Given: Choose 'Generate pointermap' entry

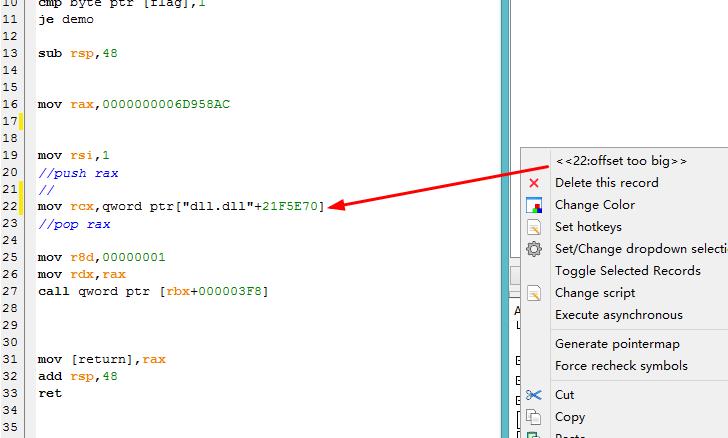Looking at the screenshot, I should (617, 344).
